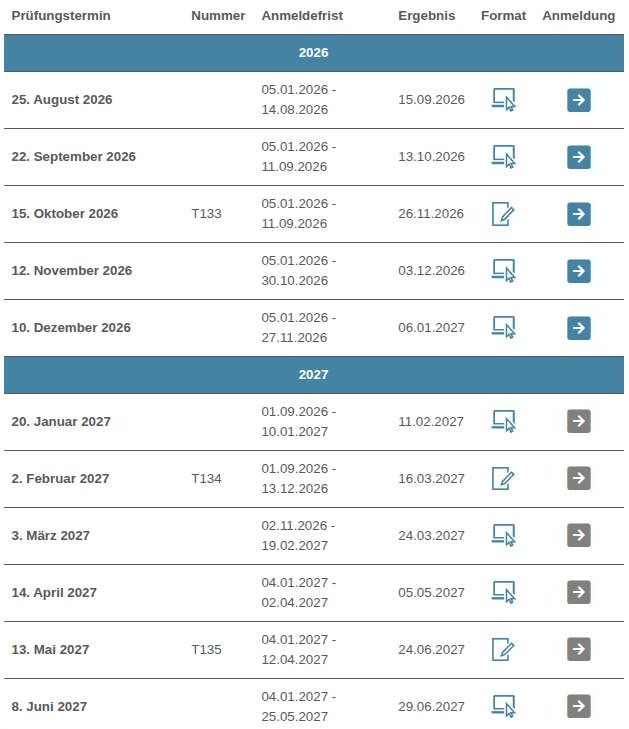Open registration arrow for 25. August 2026
This screenshot has height=729, width=629.
point(578,100)
